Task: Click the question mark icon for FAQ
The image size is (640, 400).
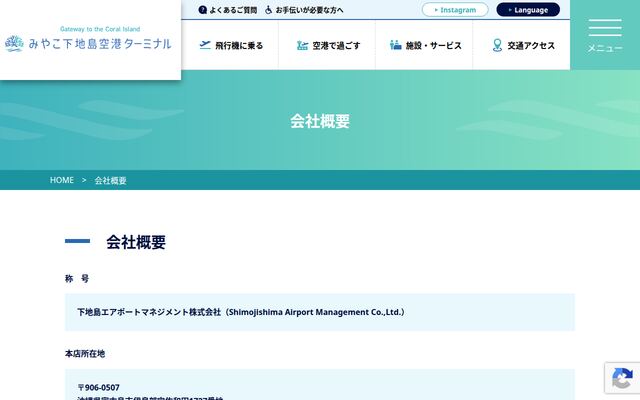Action: pyautogui.click(x=202, y=10)
